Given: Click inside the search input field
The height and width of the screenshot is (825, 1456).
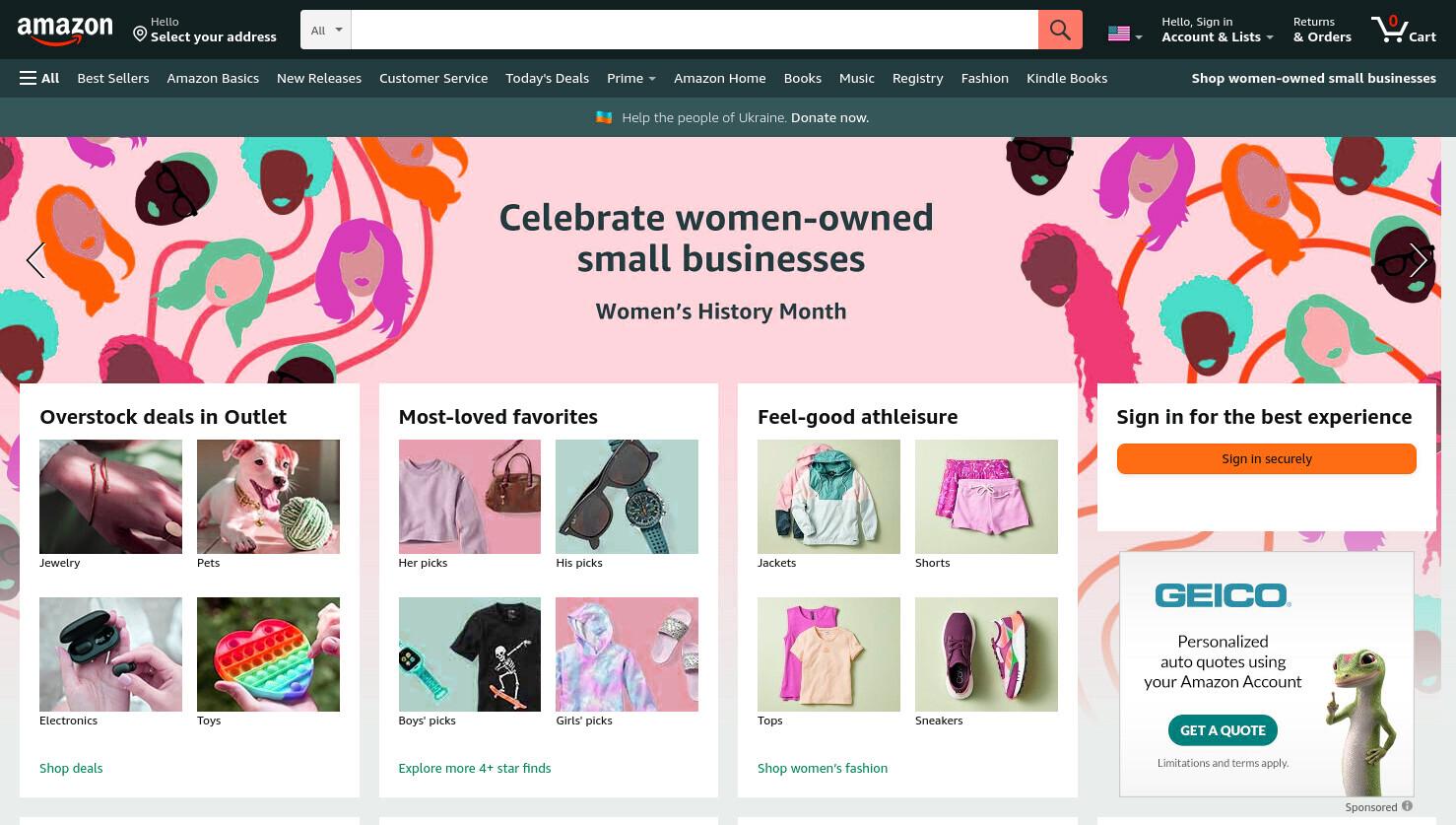Looking at the screenshot, I should coord(695,30).
